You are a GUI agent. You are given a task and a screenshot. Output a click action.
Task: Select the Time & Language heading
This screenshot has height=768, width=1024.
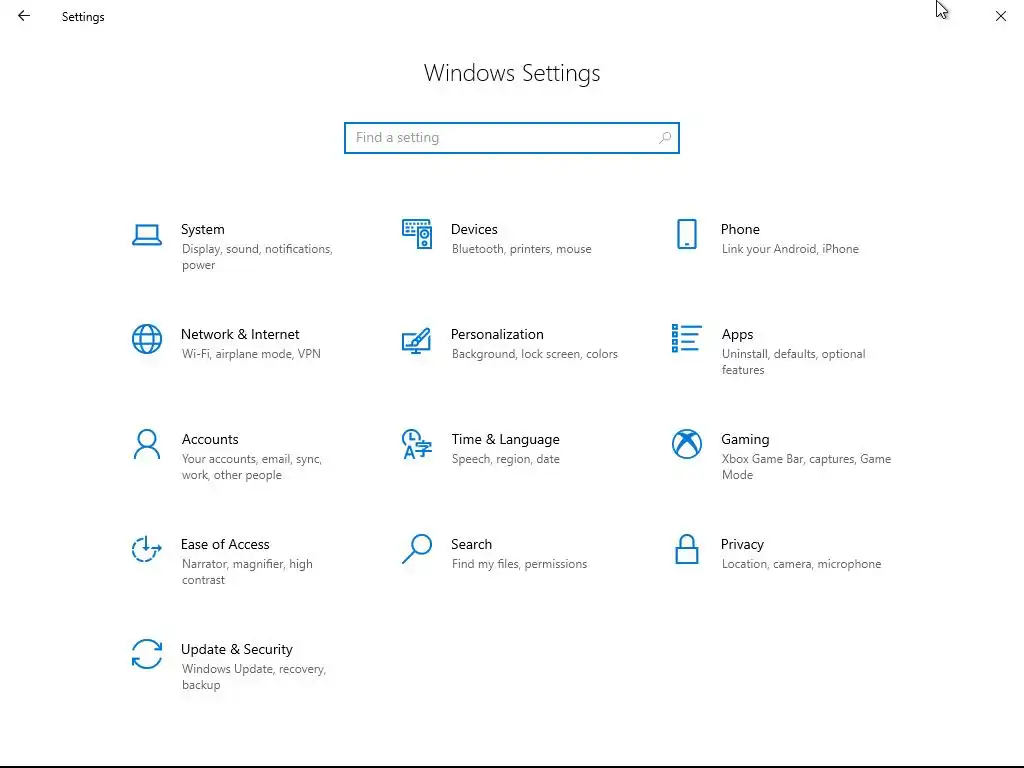pyautogui.click(x=505, y=440)
